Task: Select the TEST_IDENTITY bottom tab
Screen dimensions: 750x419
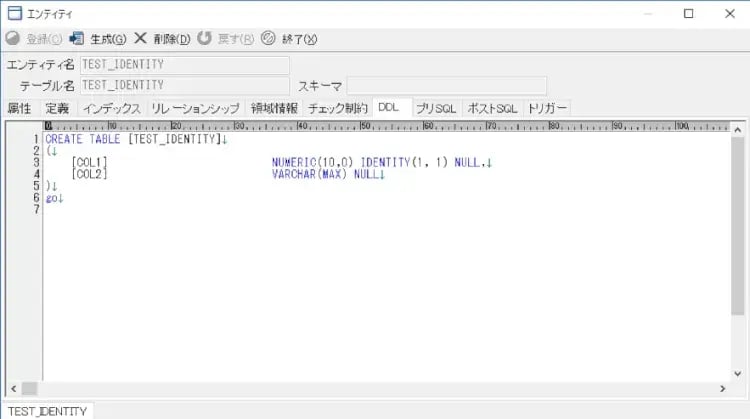Action: (x=47, y=411)
